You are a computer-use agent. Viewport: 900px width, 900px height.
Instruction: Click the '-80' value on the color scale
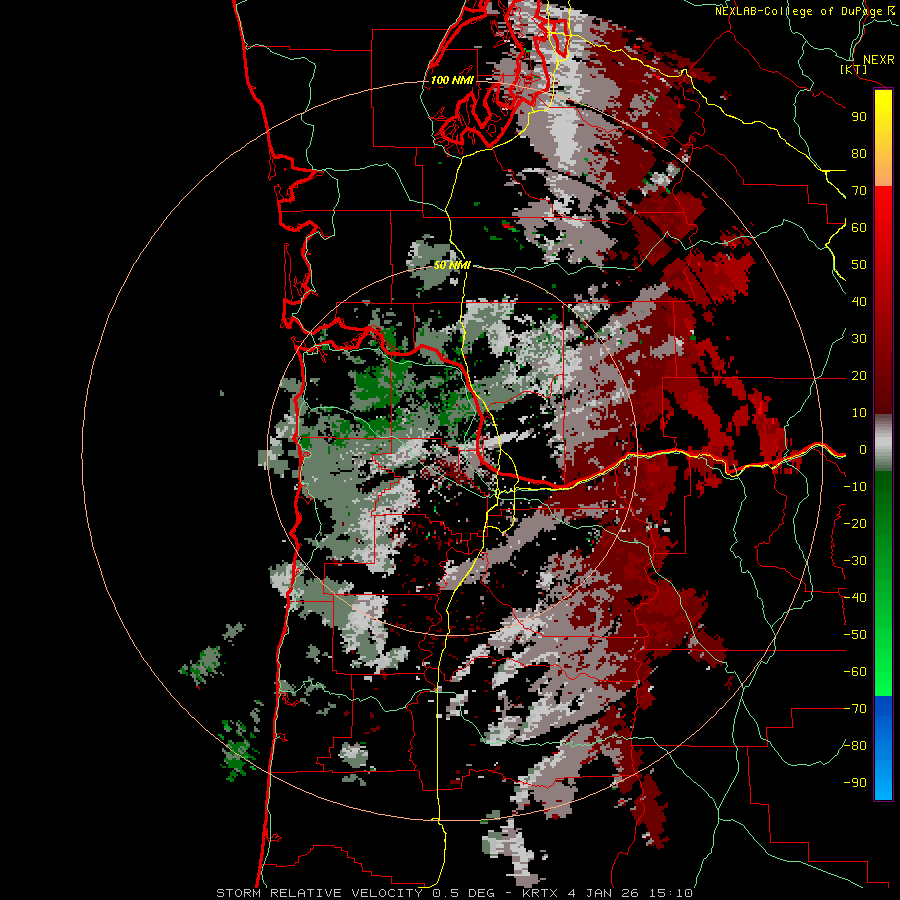(x=855, y=746)
